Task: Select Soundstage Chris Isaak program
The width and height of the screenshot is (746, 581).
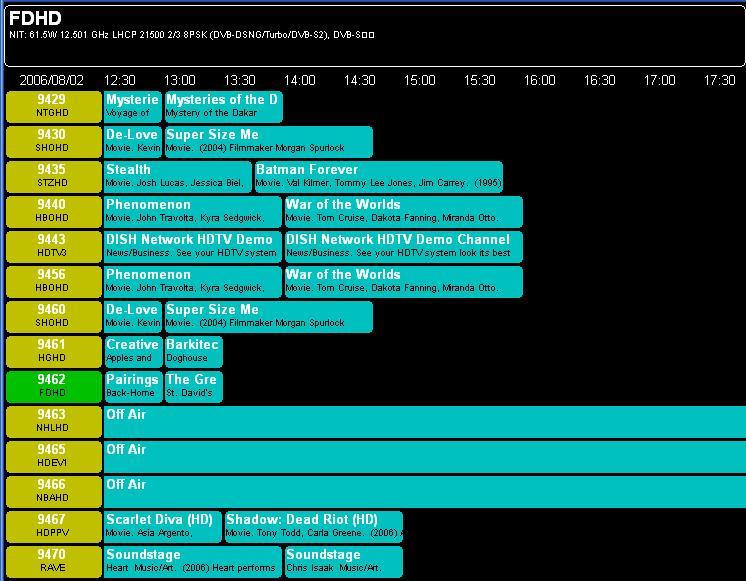Action: (344, 562)
